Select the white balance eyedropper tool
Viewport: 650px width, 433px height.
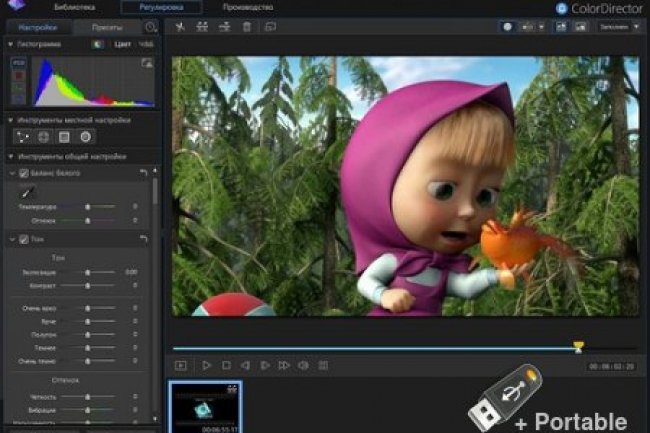pos(25,190)
